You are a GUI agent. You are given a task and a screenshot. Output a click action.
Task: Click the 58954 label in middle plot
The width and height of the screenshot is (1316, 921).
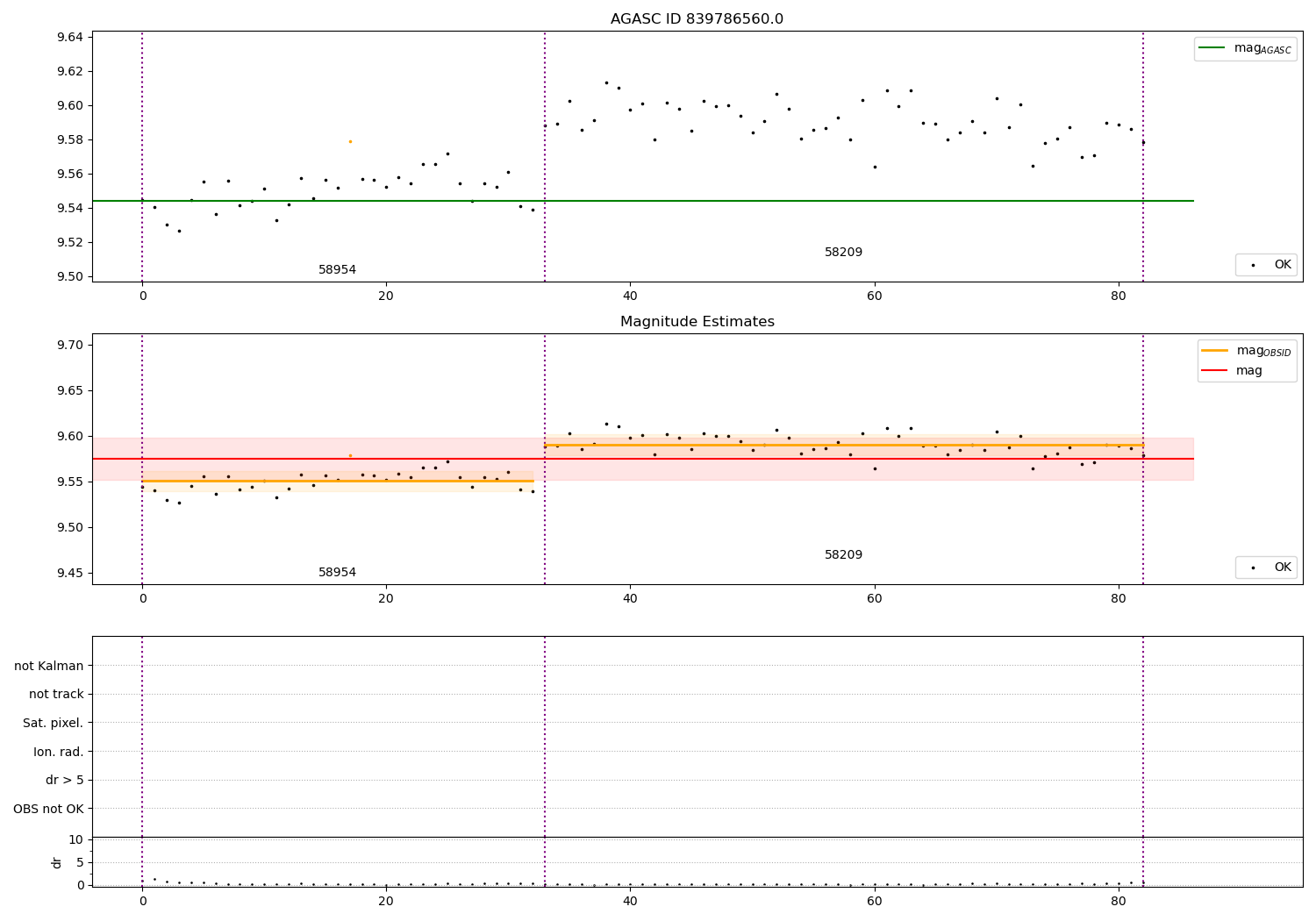(337, 573)
